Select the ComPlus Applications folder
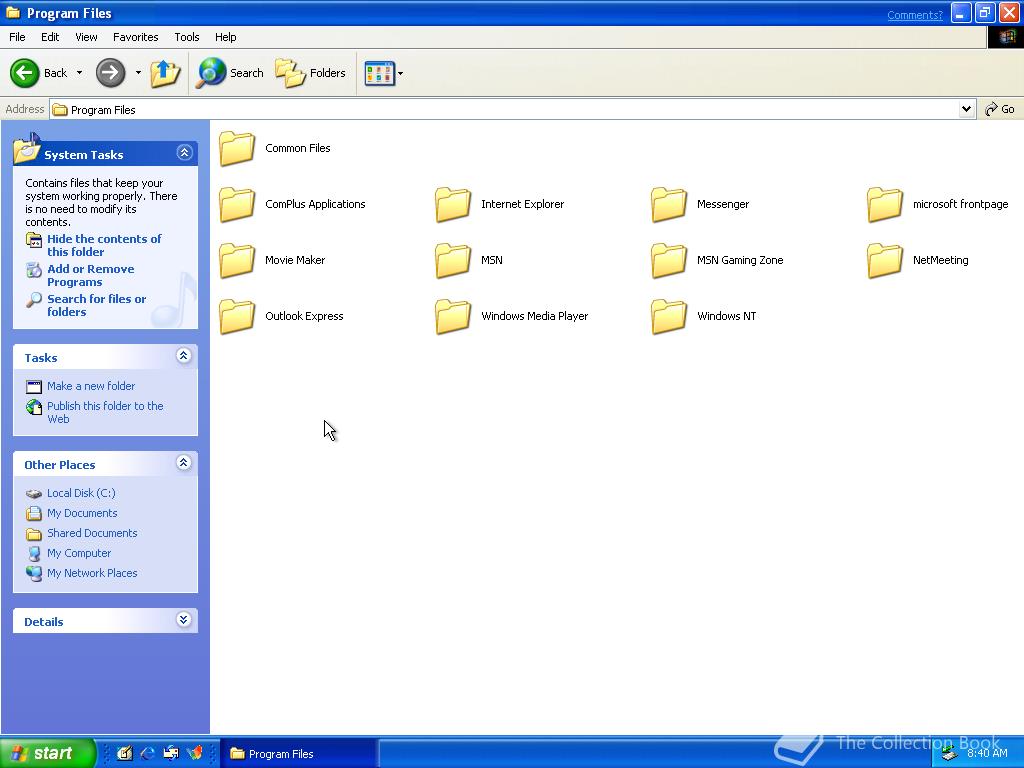This screenshot has height=768, width=1024. click(x=293, y=204)
